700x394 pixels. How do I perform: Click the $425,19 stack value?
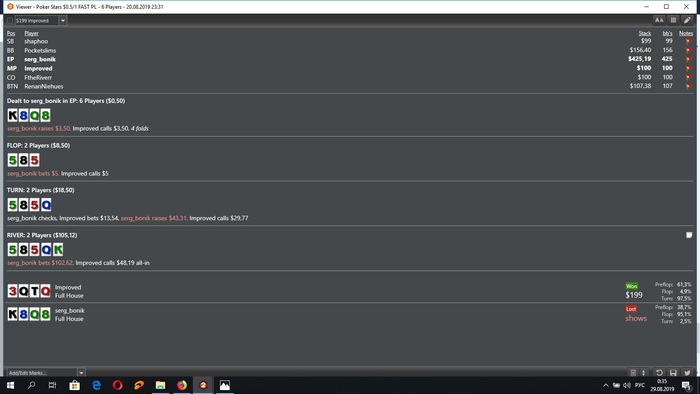point(639,59)
